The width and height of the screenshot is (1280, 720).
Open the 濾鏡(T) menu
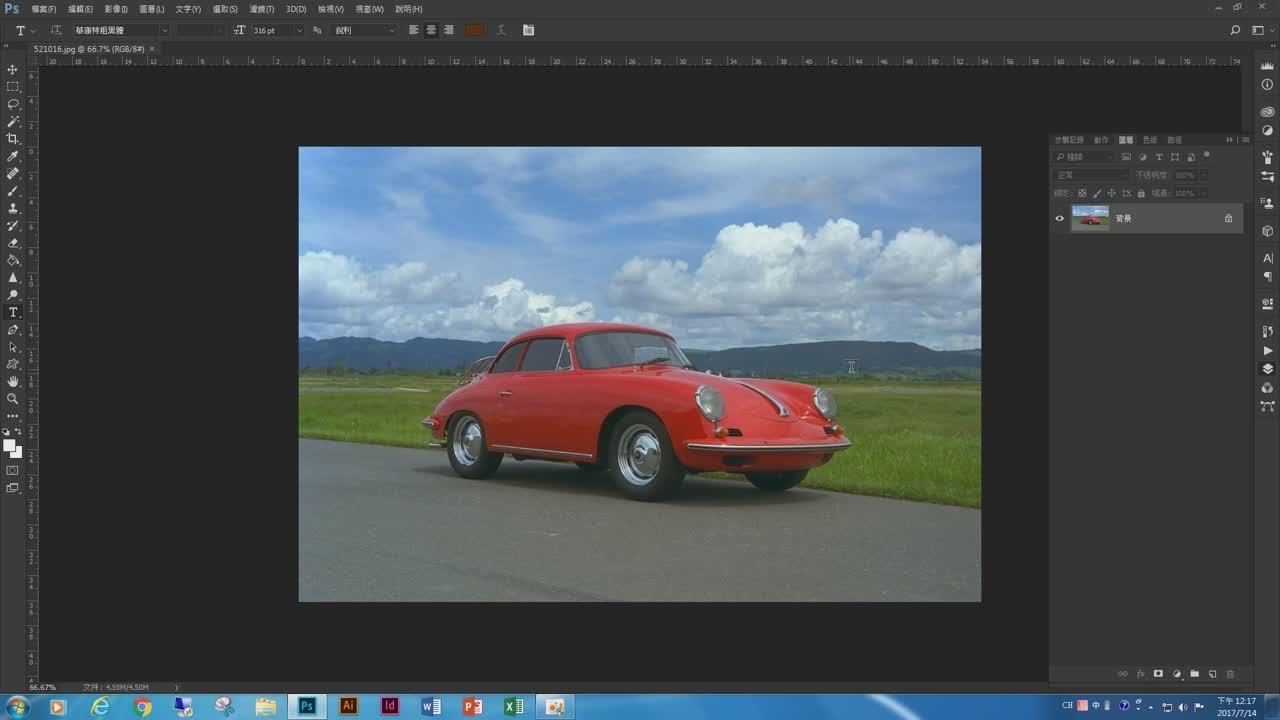[262, 9]
